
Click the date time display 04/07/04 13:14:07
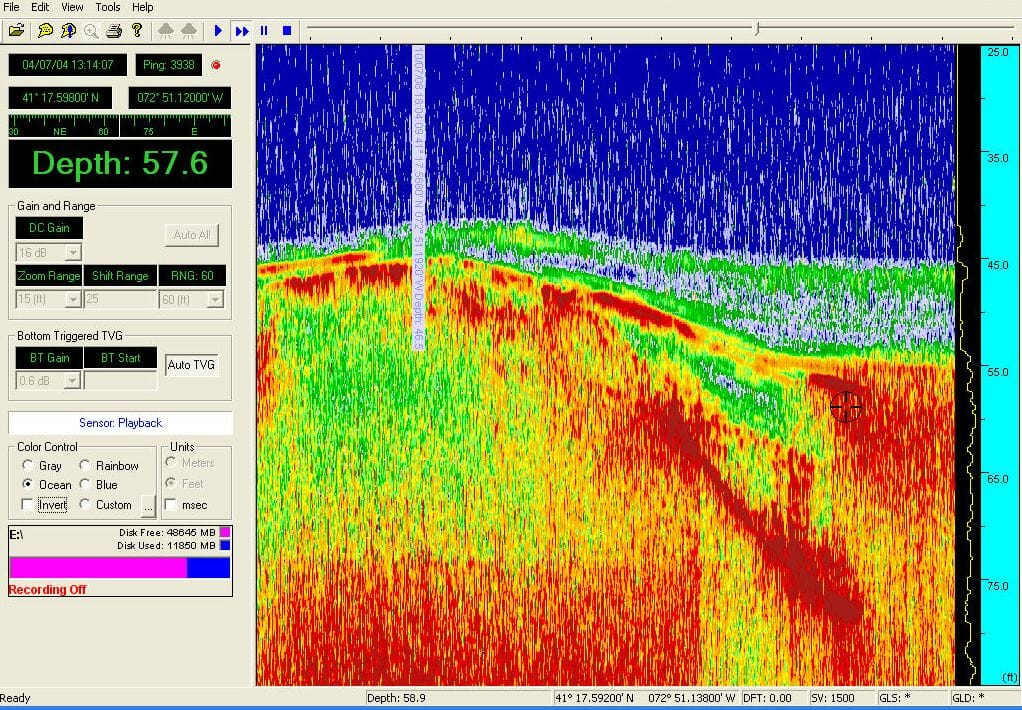pyautogui.click(x=68, y=65)
